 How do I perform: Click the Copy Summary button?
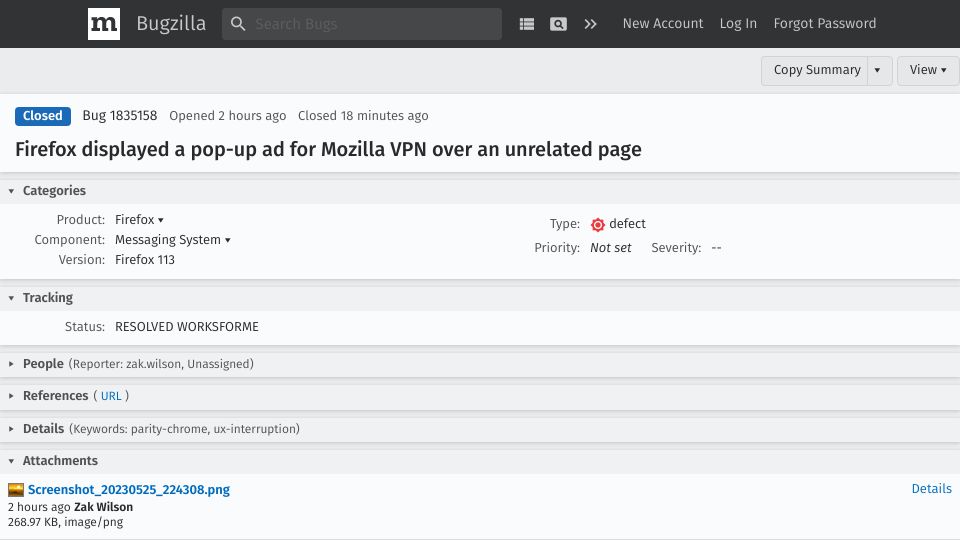[817, 70]
